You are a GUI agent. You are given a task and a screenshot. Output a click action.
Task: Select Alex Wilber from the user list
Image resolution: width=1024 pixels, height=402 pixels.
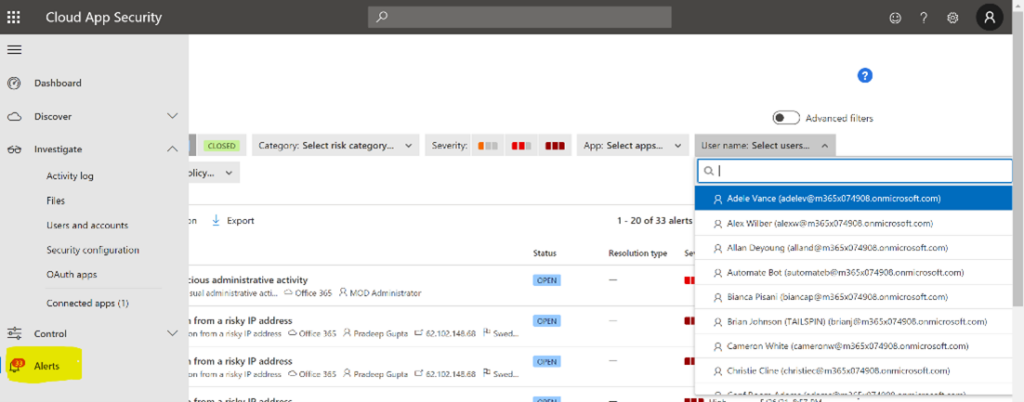[854, 223]
